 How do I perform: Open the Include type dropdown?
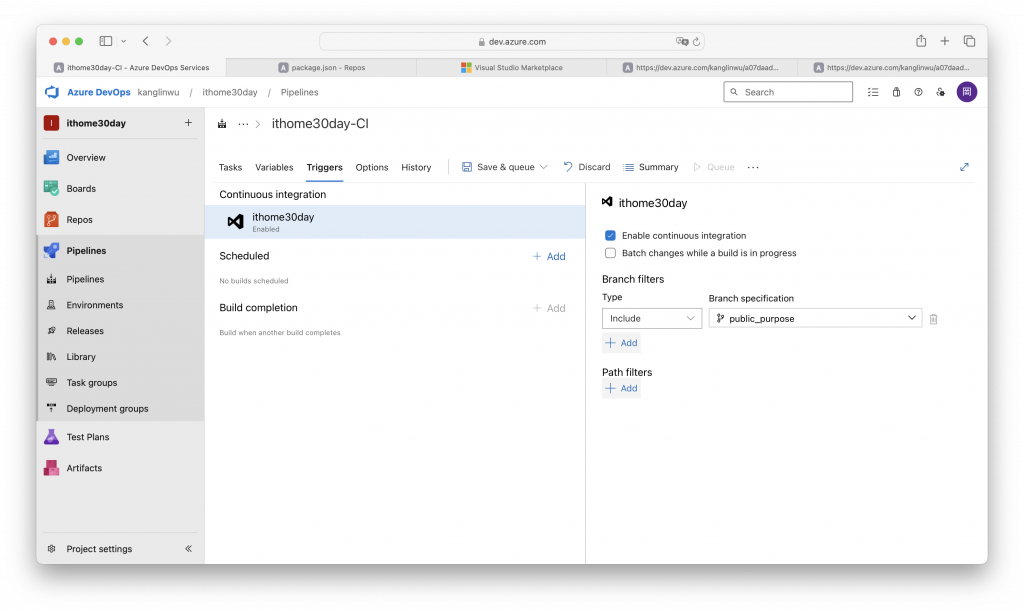652,318
